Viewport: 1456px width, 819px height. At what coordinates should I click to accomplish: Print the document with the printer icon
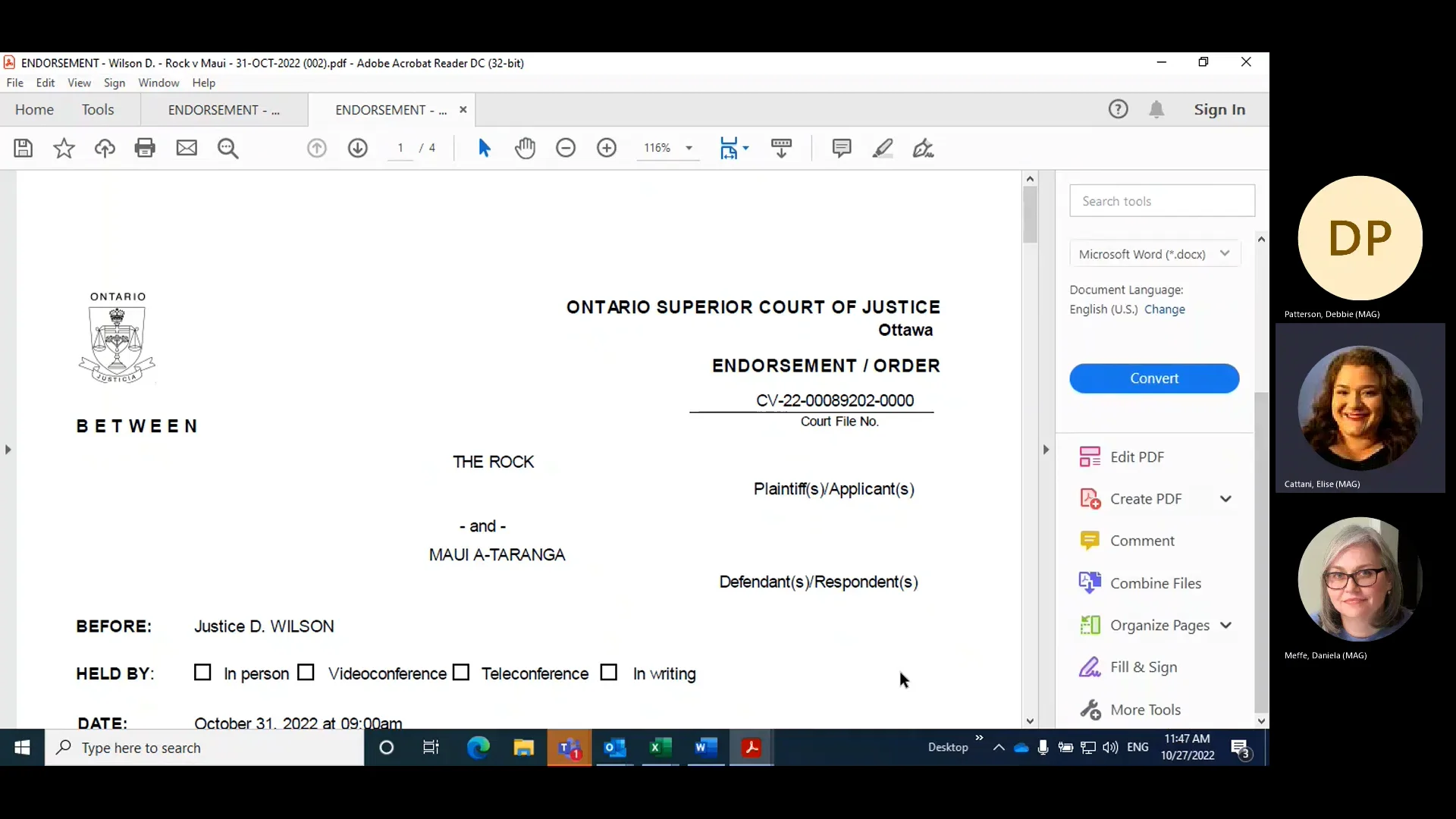tap(145, 148)
